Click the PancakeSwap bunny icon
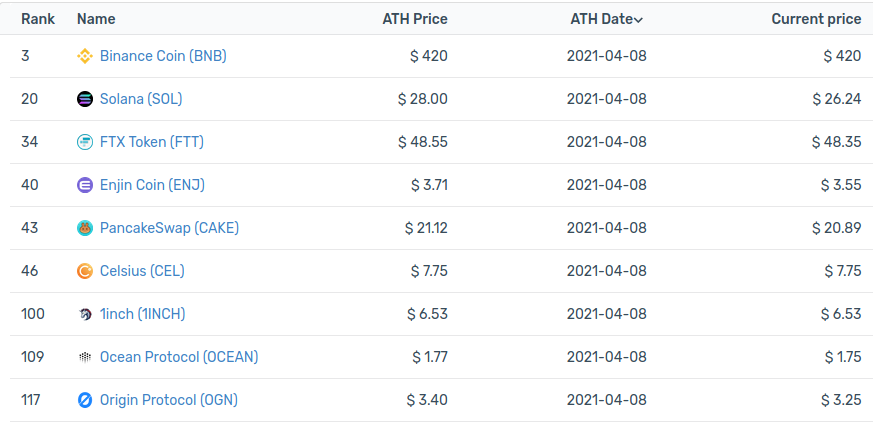Viewport: 873px width, 425px height. click(85, 228)
